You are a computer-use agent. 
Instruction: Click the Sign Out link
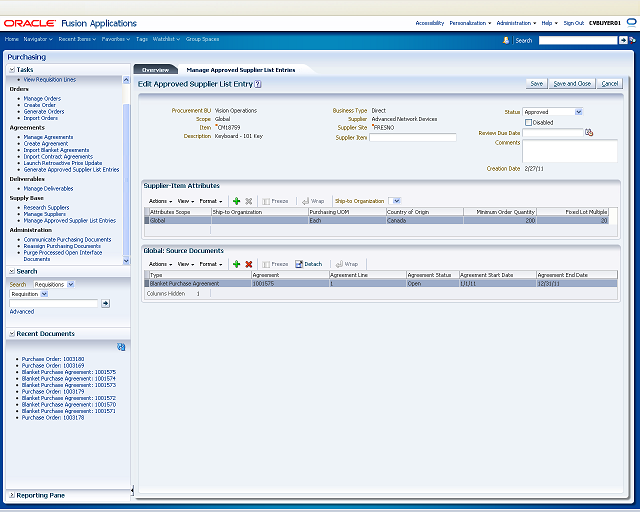pos(573,23)
